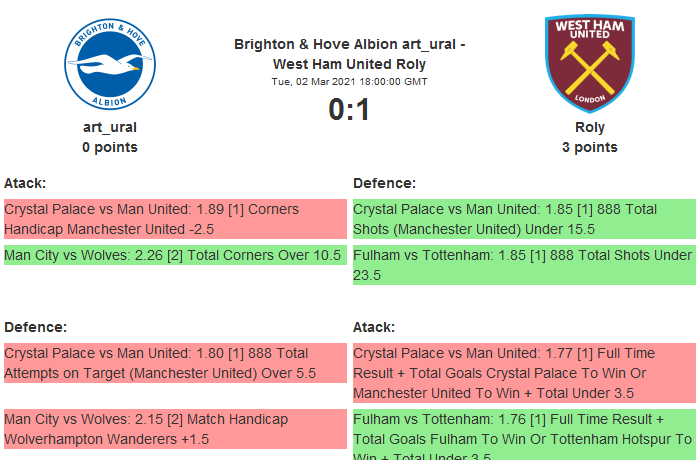Click art_ural's 0 points label
700x460 pixels.
[110, 147]
